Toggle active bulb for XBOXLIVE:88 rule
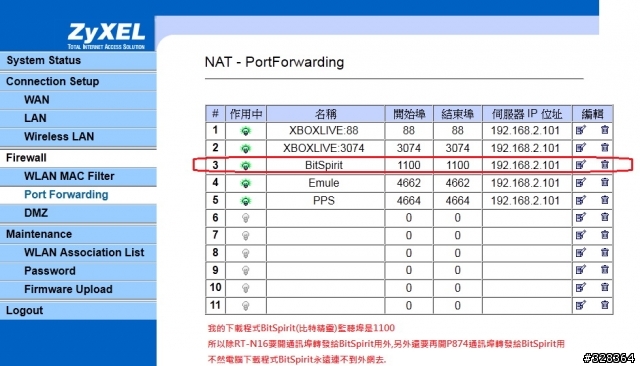This screenshot has height=366, width=640. (246, 131)
